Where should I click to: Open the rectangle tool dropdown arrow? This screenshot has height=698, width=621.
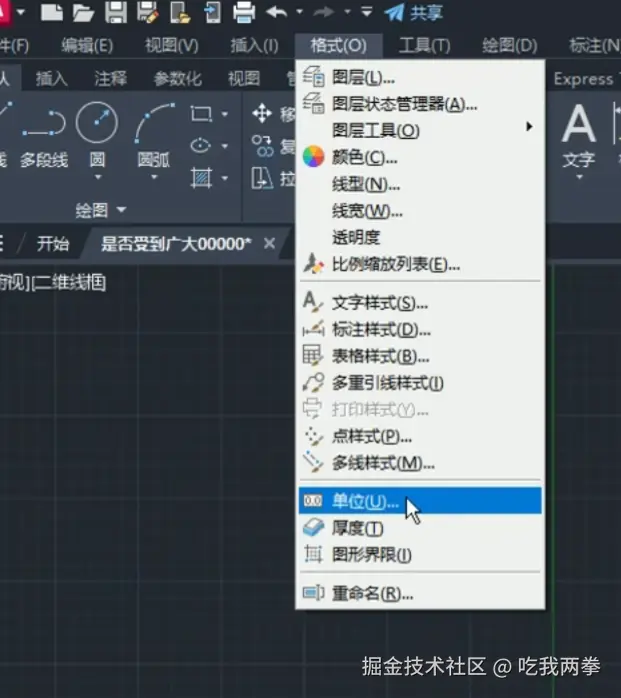tap(225, 114)
